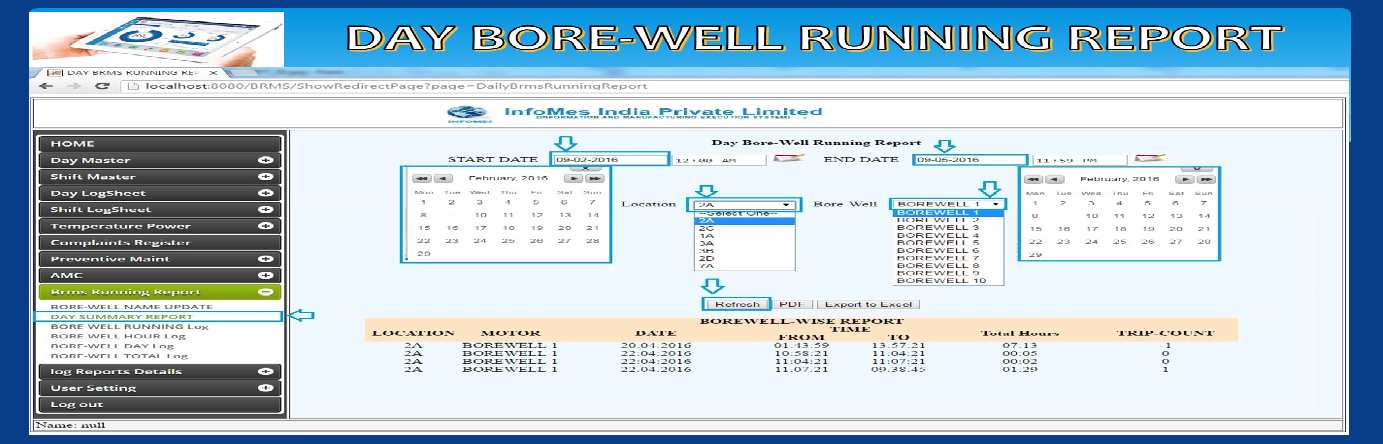Click the Refresh button

tap(738, 304)
